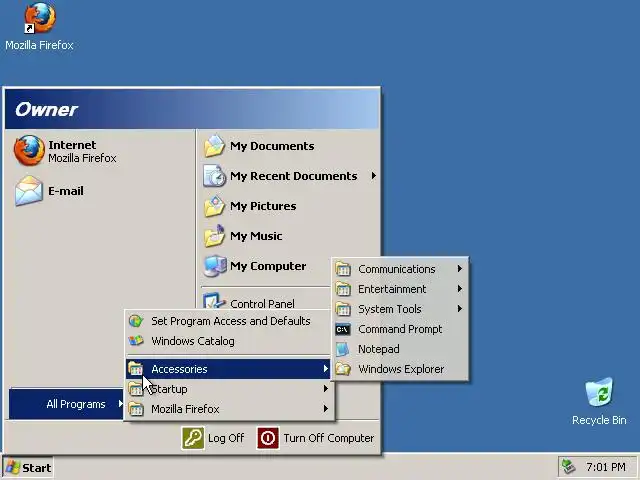Click the Set Program Access globe icon
Image resolution: width=640 pixels, height=480 pixels.
136,321
